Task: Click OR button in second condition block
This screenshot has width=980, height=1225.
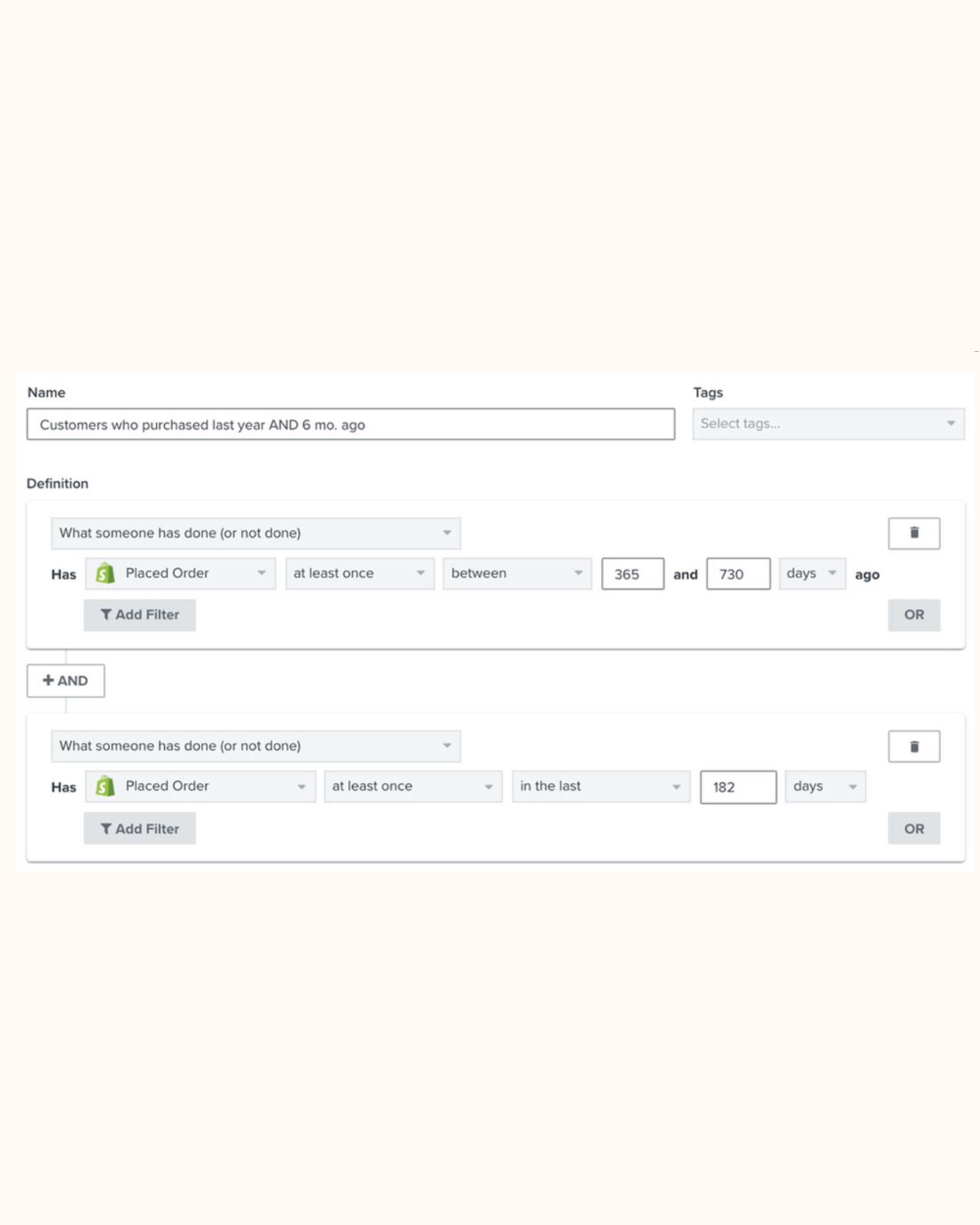Action: [x=914, y=828]
